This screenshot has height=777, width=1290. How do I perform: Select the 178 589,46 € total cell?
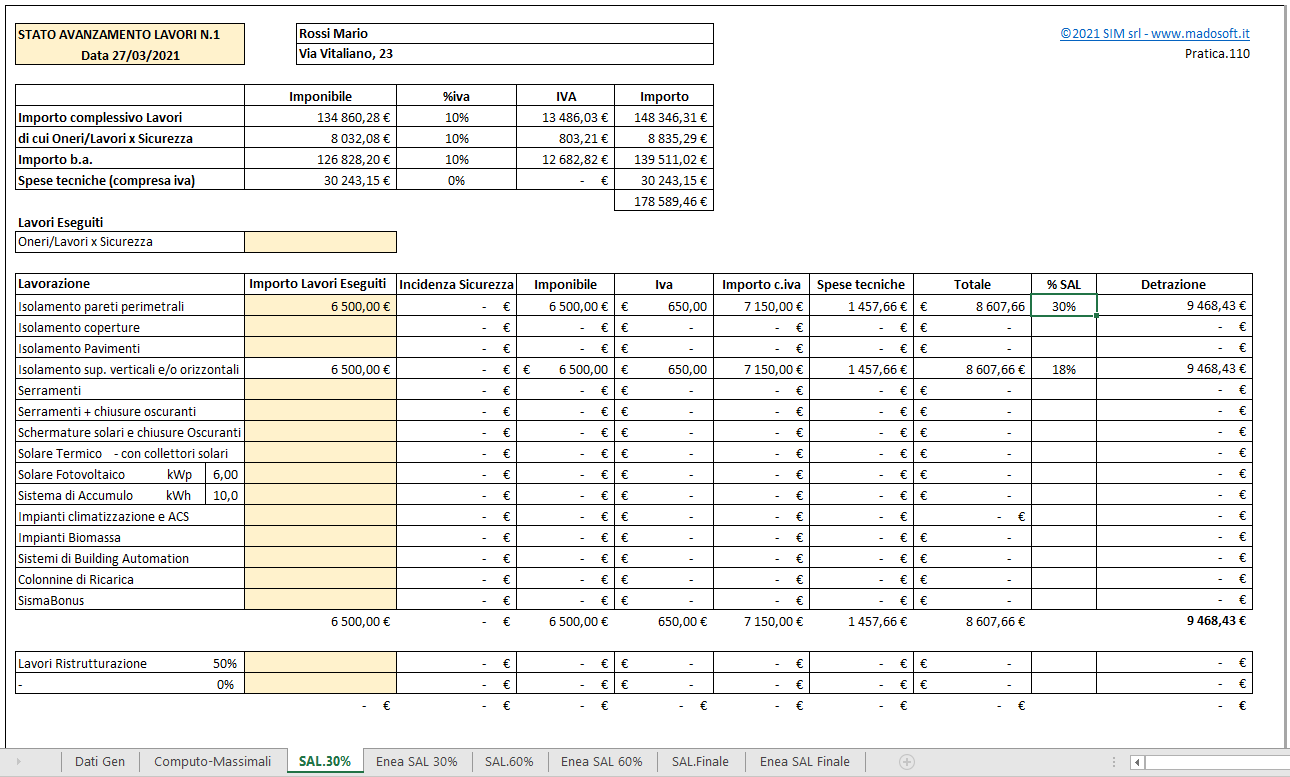(663, 201)
